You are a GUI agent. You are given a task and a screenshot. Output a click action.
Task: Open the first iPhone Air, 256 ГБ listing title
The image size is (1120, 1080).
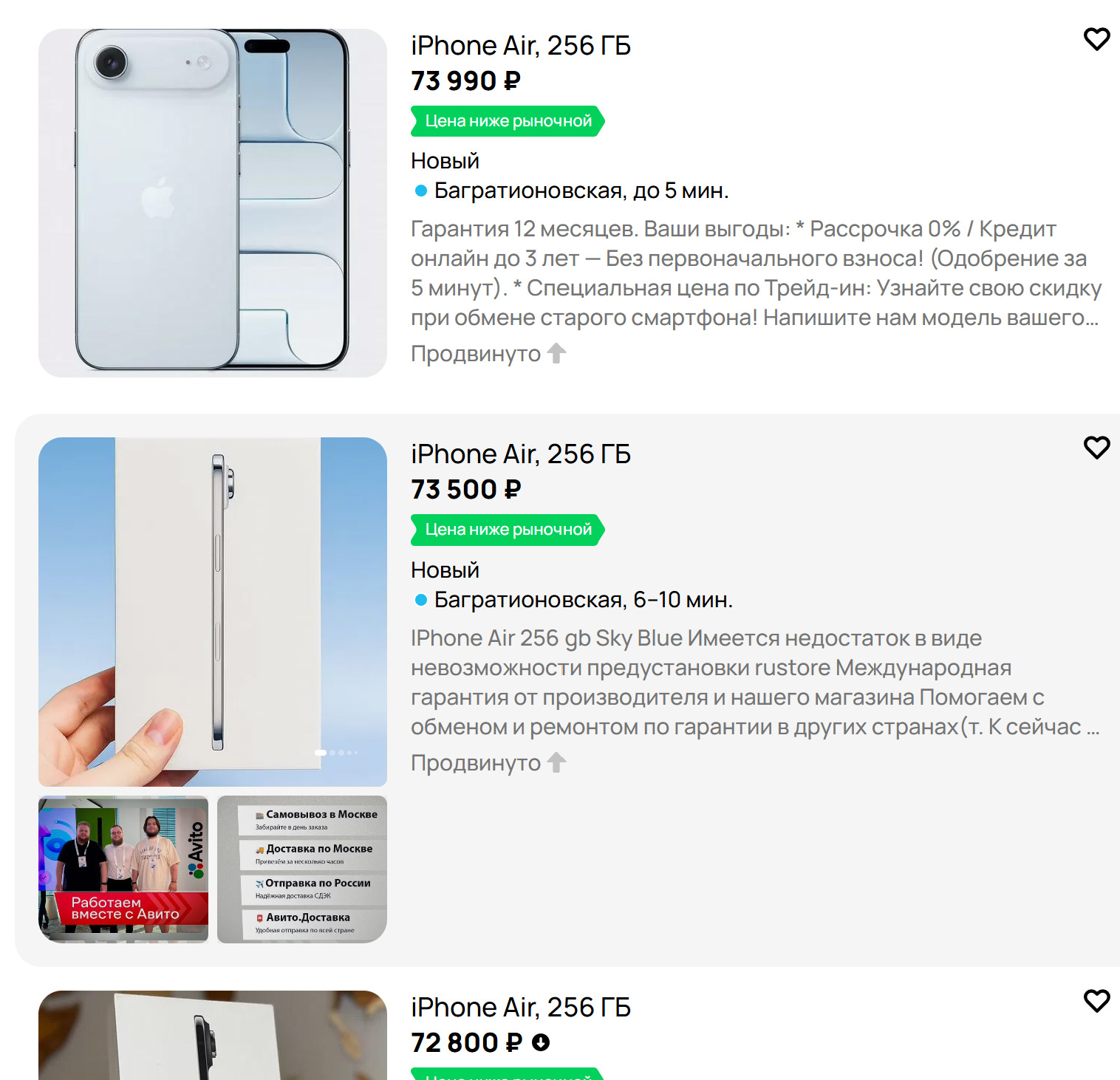[x=521, y=46]
